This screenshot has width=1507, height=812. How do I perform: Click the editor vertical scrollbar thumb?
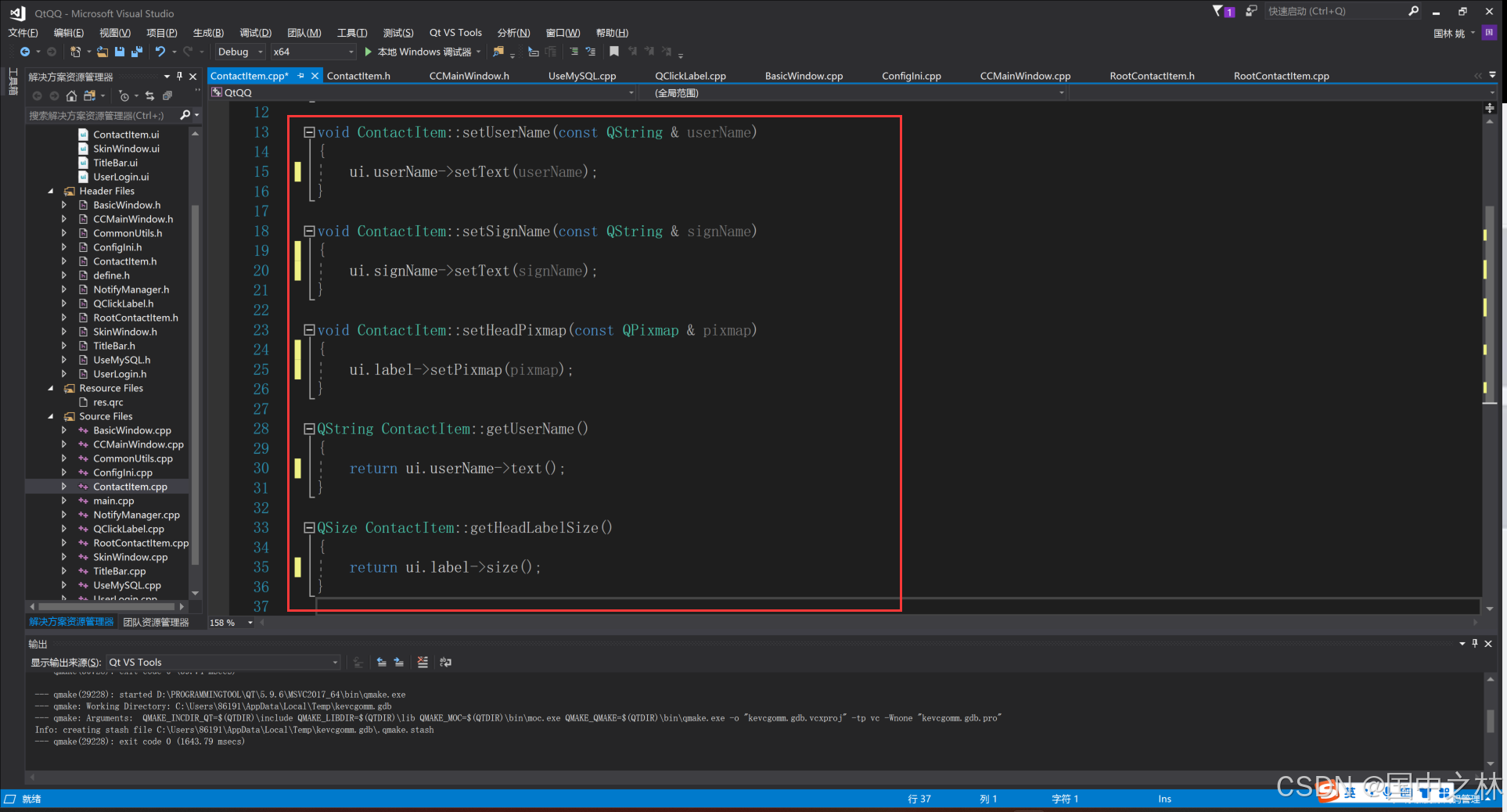1490,304
